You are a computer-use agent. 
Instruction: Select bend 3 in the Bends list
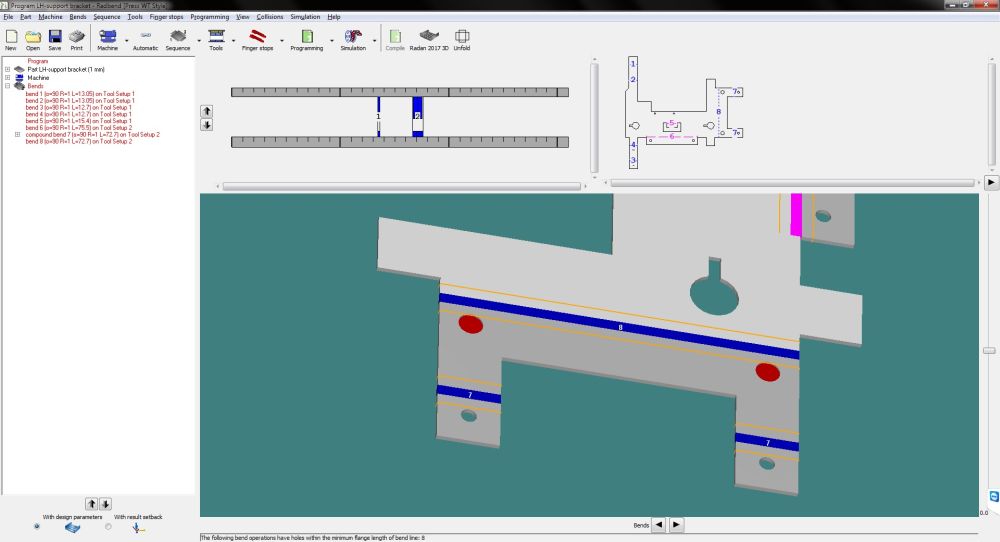78,107
